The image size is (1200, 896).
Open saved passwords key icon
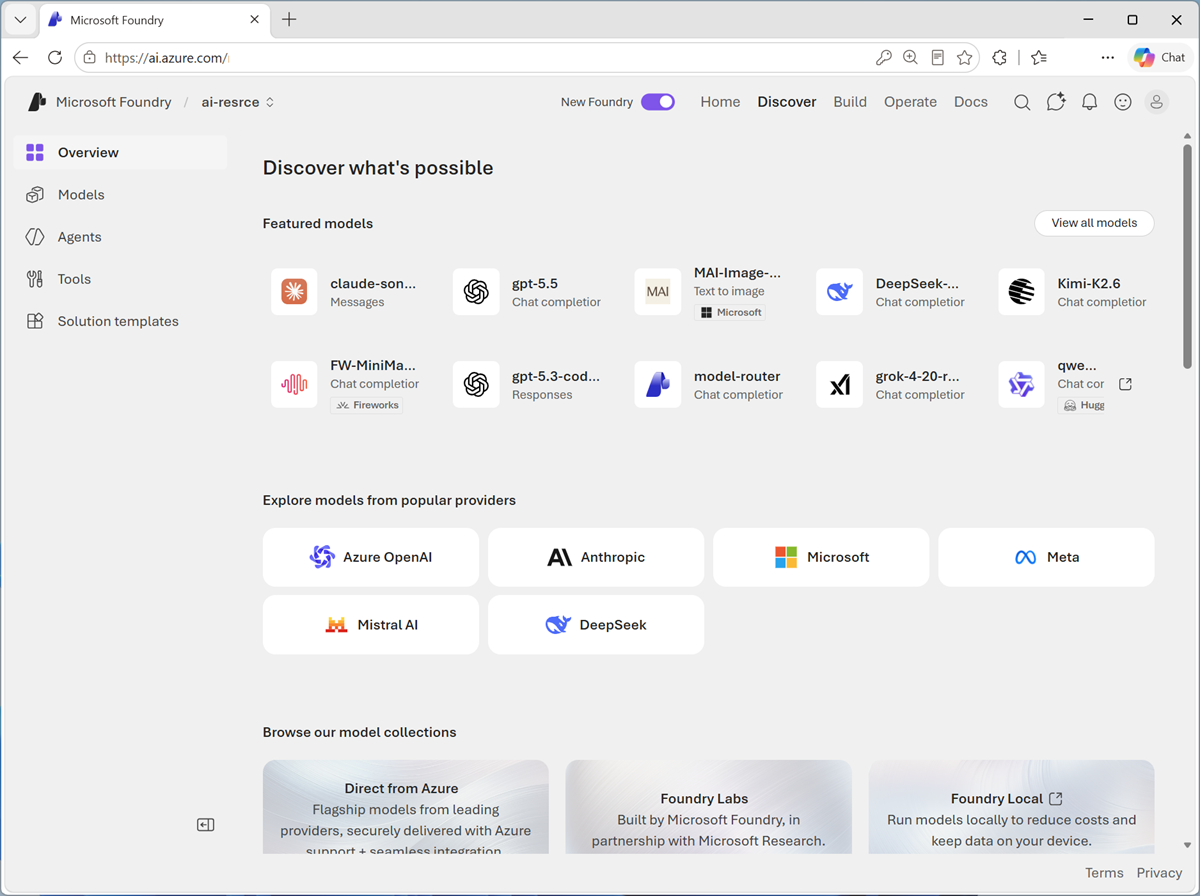pyautogui.click(x=883, y=58)
